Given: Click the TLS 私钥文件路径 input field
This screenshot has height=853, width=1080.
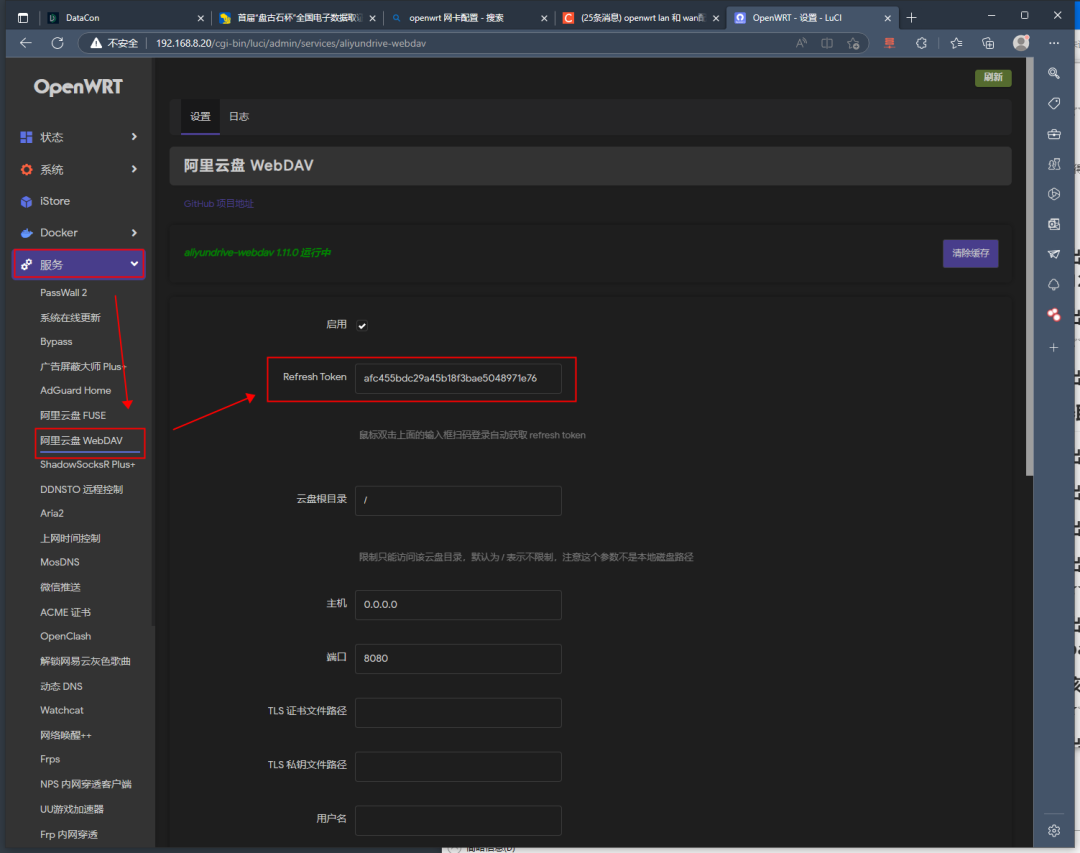Looking at the screenshot, I should [458, 766].
